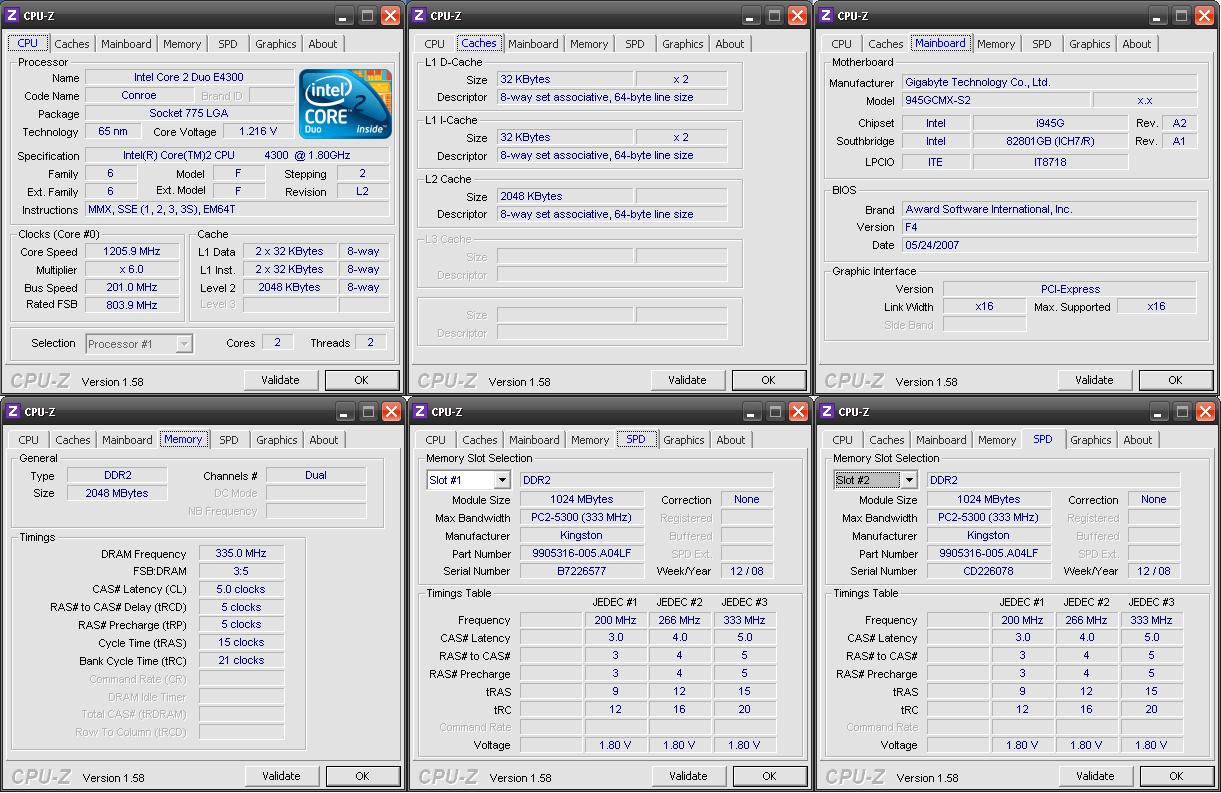Screen dimensions: 1221x793
Task: Click the CPU-Z title icon in Gigabyte motherboard window
Action: [827, 15]
